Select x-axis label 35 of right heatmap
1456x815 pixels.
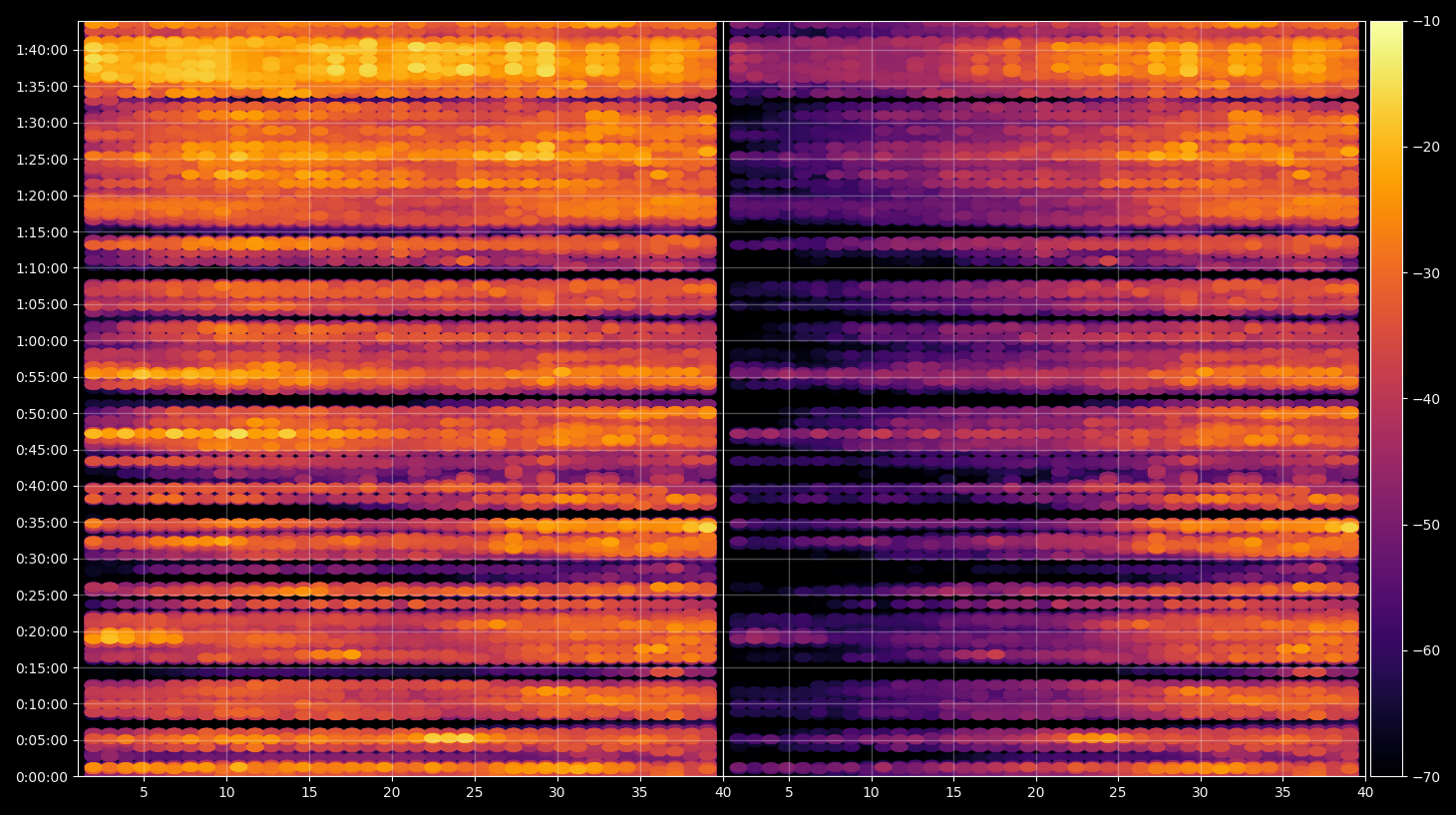click(x=1282, y=793)
